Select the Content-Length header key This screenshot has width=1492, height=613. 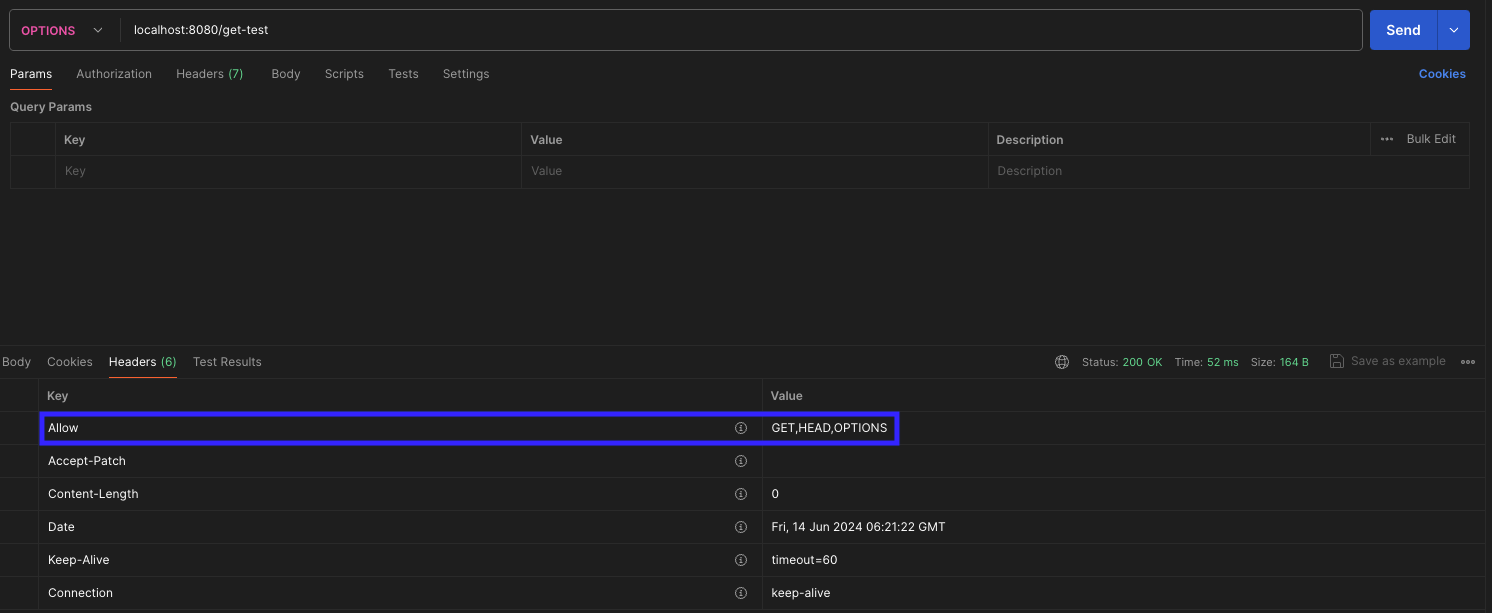tap(93, 494)
